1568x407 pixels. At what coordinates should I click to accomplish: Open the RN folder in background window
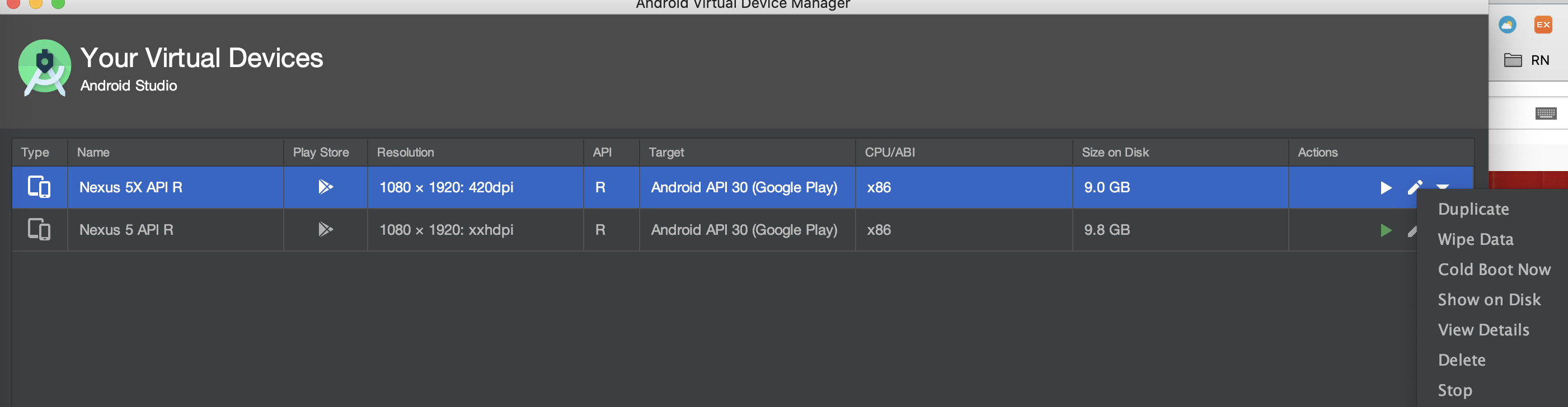[x=1527, y=60]
